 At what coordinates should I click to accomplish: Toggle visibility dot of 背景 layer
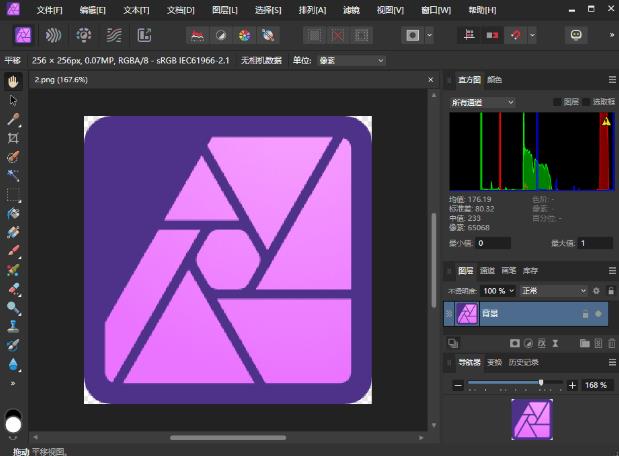[598, 314]
